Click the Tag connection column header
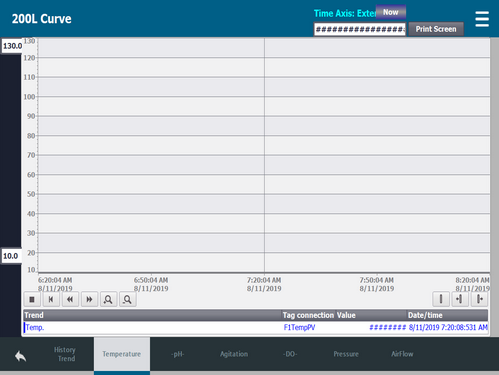499x375 pixels. coord(308,315)
